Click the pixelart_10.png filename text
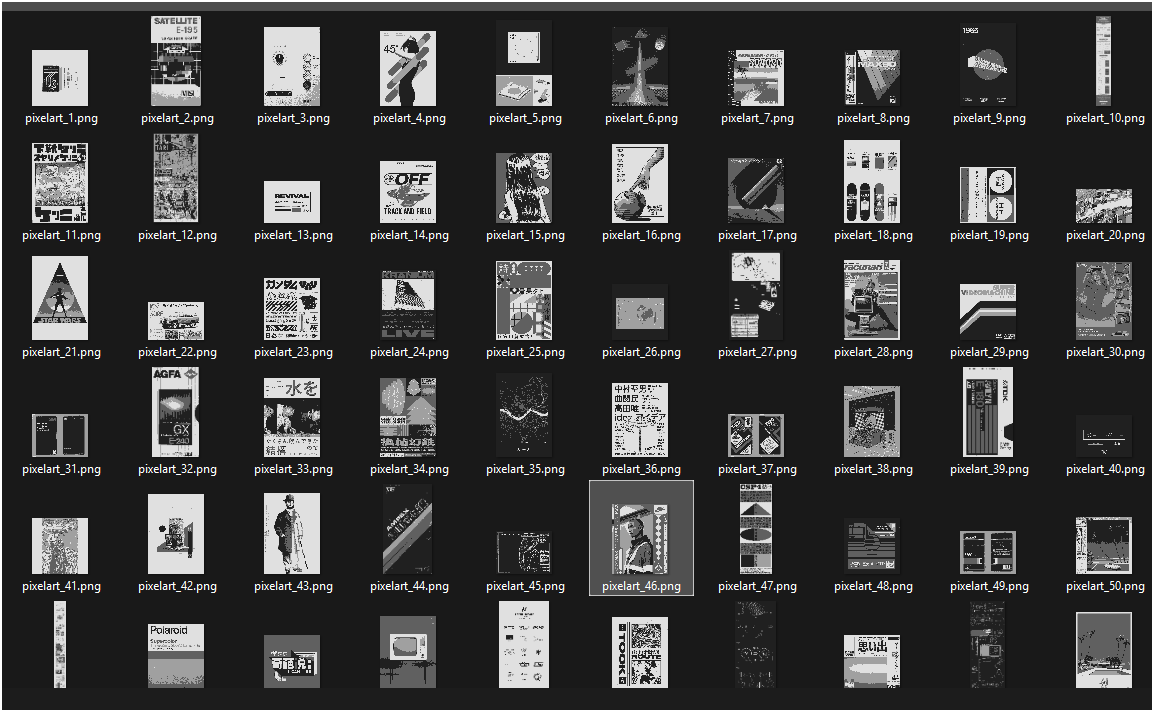Viewport: 1154px width, 712px height. [x=1105, y=118]
